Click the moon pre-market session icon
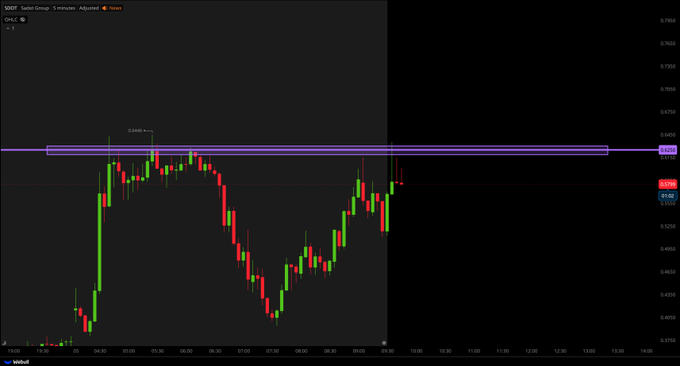 4,343
